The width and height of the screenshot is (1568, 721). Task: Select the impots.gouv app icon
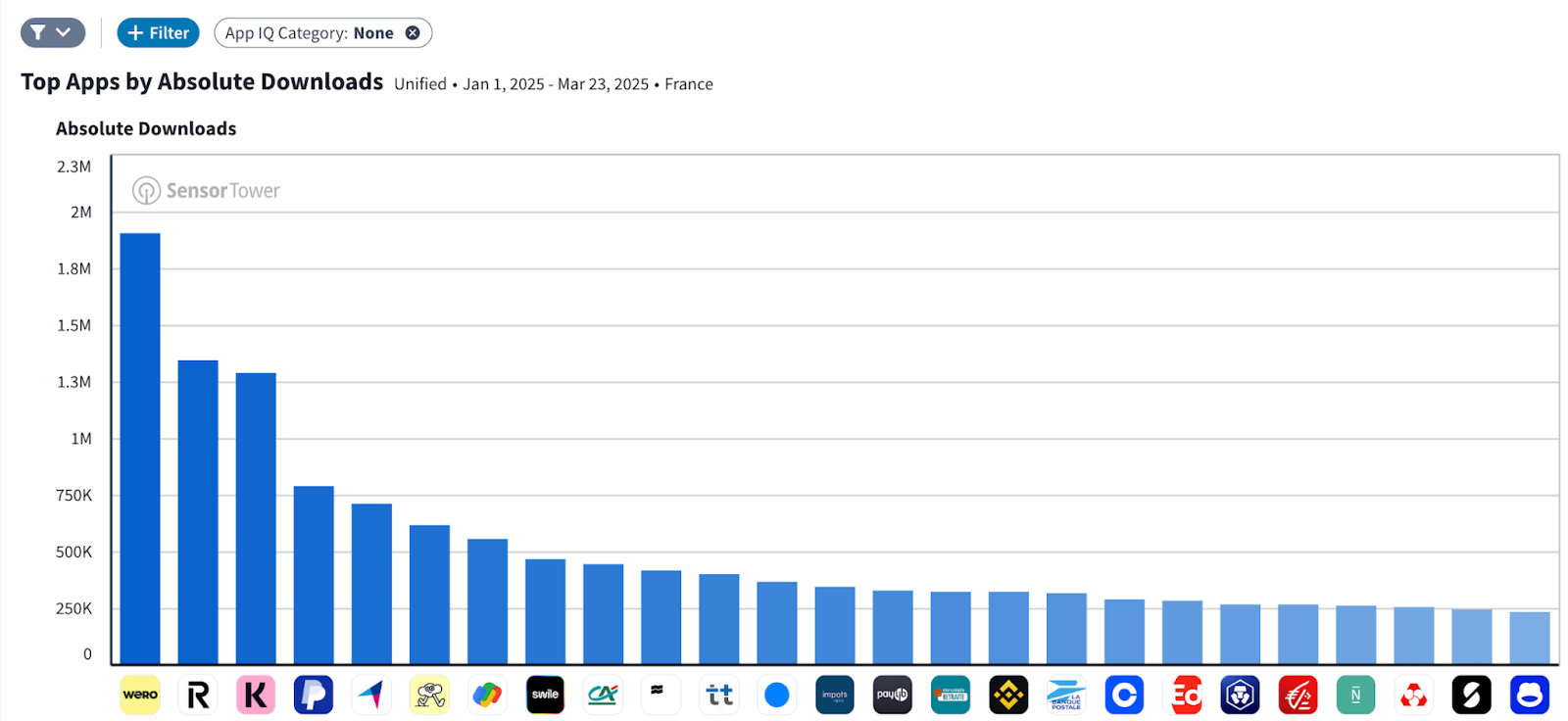click(x=835, y=695)
